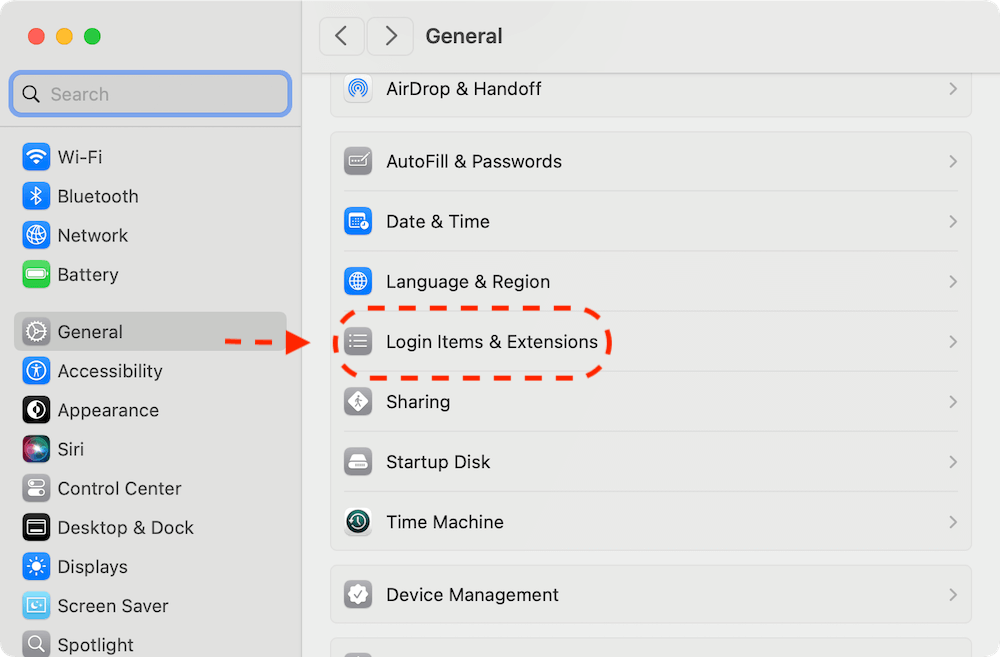
Task: Select Accessibility in the sidebar
Action: coord(109,371)
